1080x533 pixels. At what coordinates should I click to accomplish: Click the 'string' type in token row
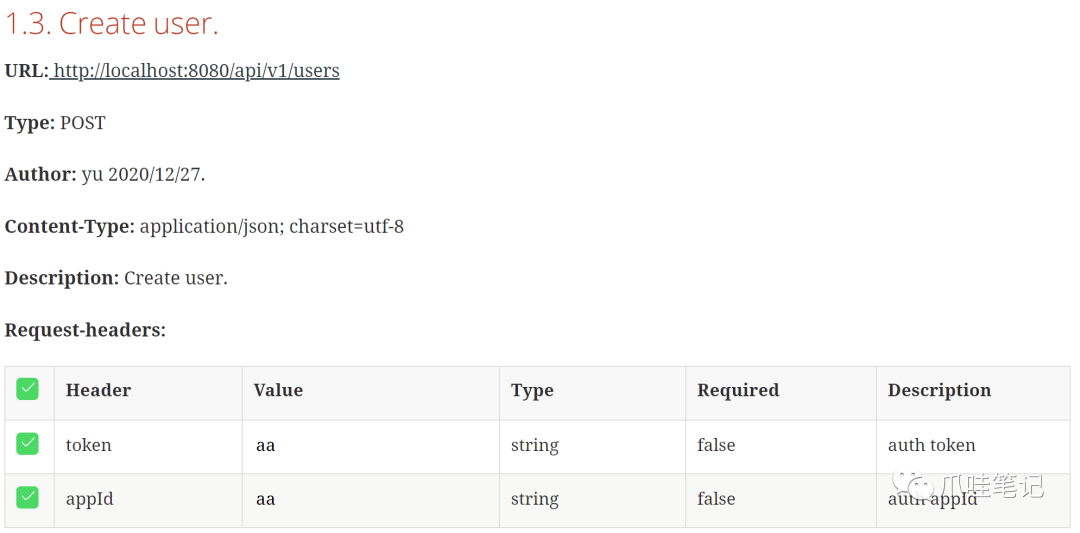coord(534,446)
